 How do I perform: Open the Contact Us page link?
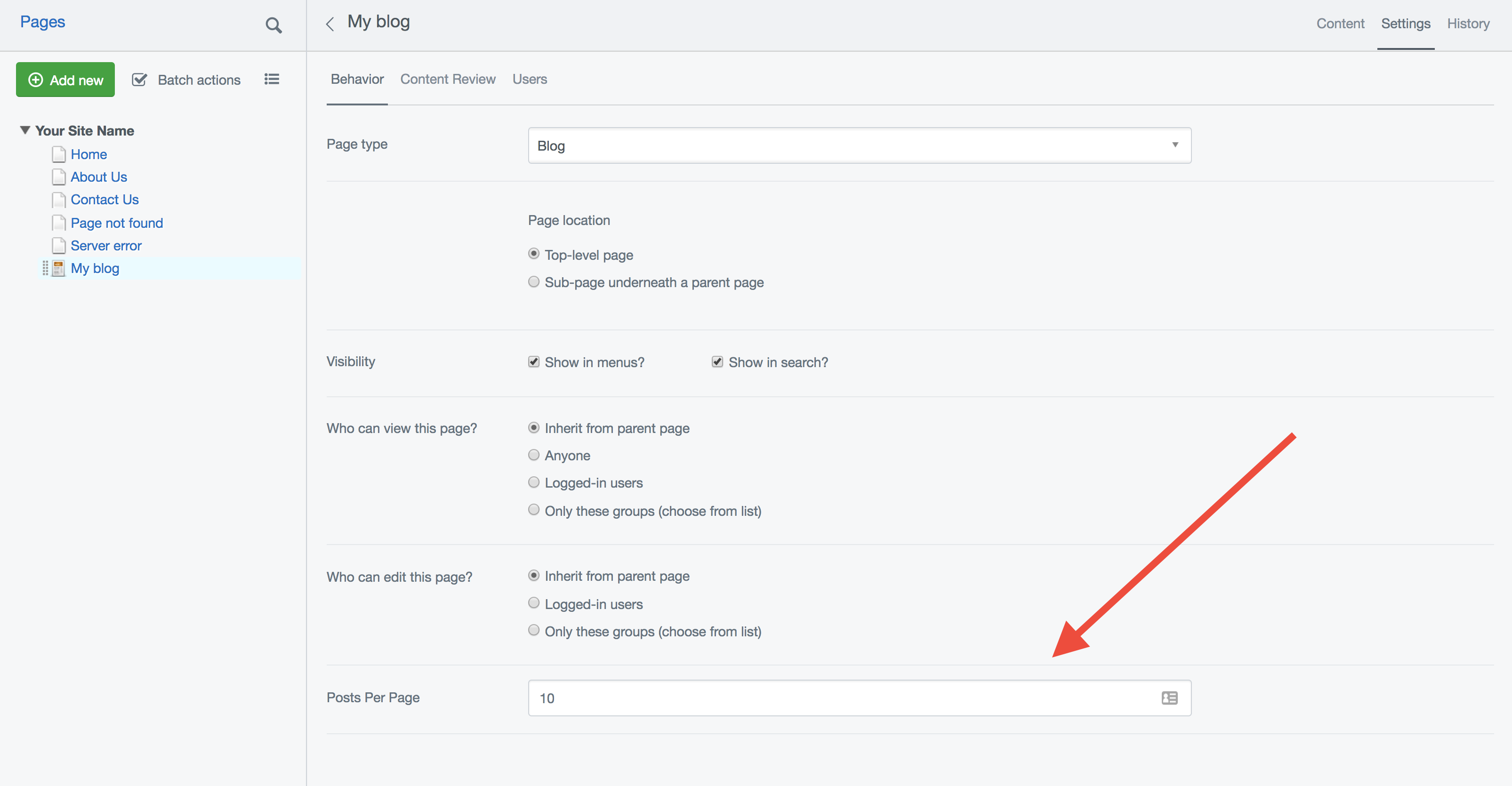tap(105, 200)
